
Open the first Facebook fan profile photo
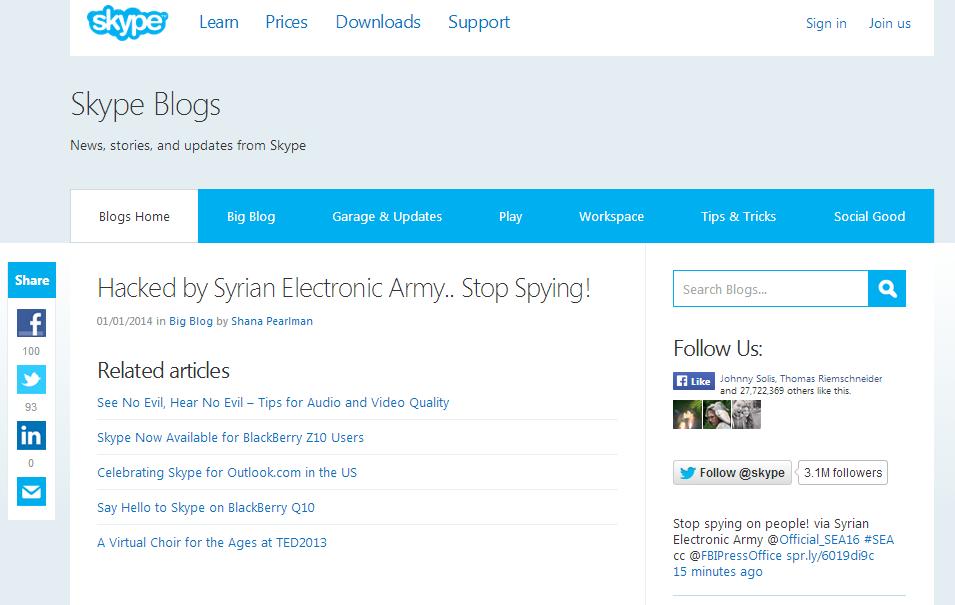click(x=687, y=414)
